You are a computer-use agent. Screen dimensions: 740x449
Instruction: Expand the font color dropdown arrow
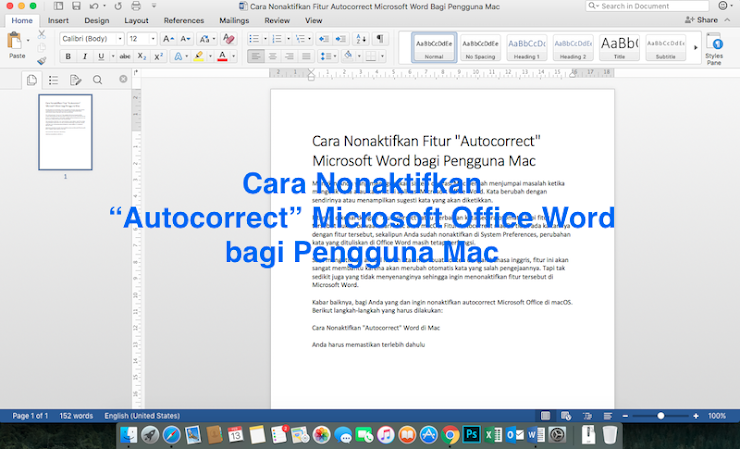point(233,56)
